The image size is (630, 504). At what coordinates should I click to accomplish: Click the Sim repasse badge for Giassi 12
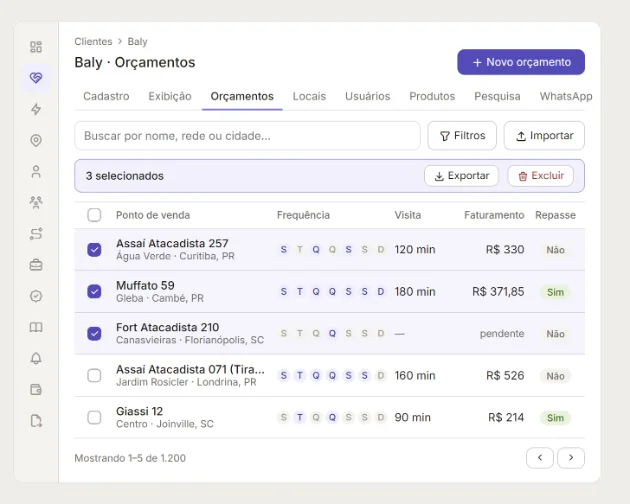[555, 418]
